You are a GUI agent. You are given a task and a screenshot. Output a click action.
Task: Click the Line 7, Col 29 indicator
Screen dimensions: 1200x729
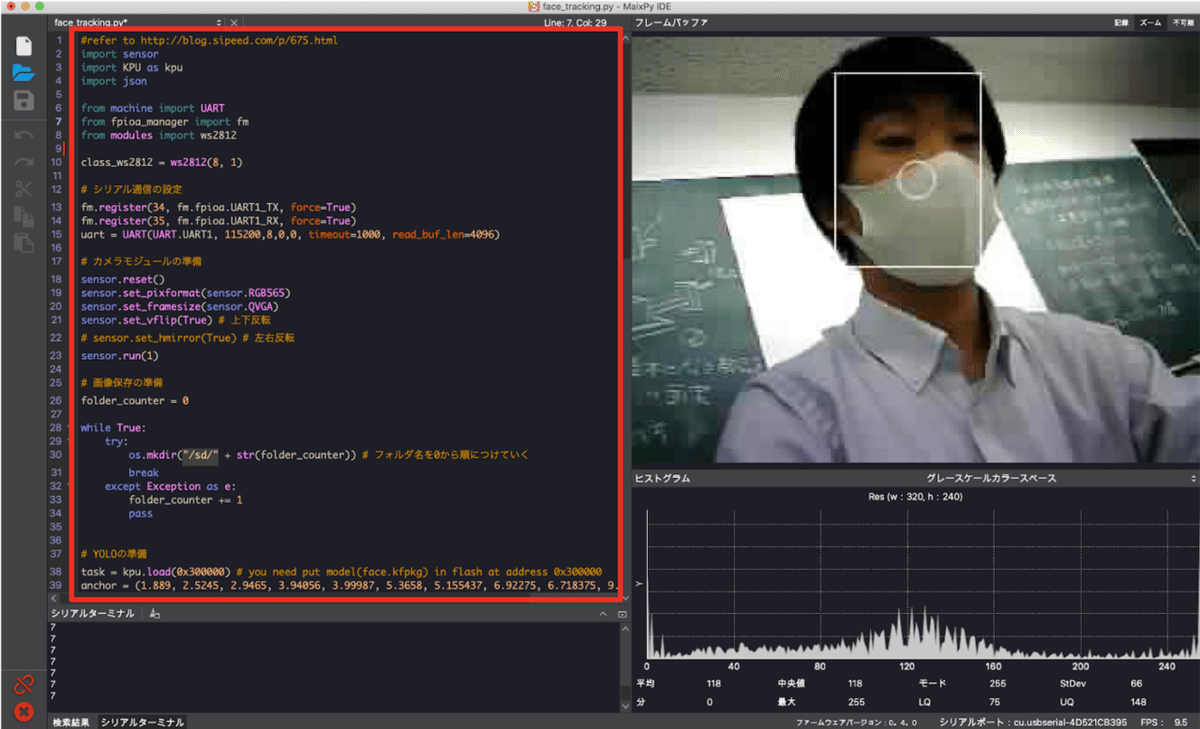[x=575, y=21]
